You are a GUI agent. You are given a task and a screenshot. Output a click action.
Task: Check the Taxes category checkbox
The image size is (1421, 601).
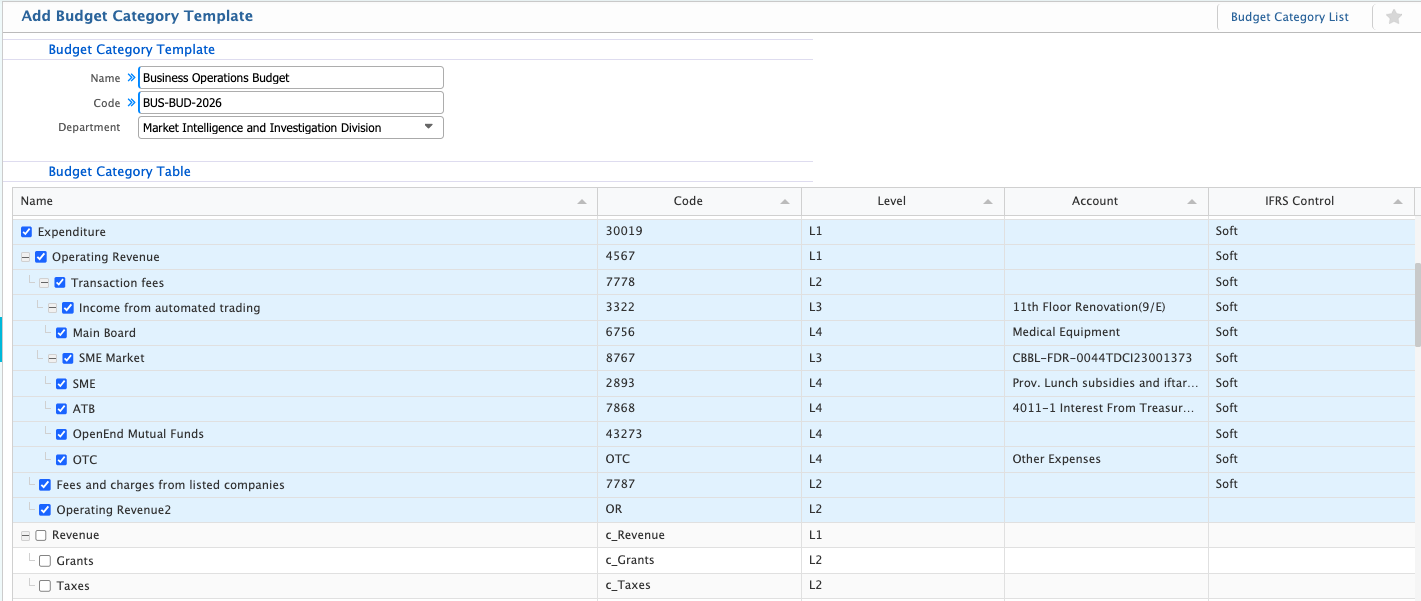45,586
